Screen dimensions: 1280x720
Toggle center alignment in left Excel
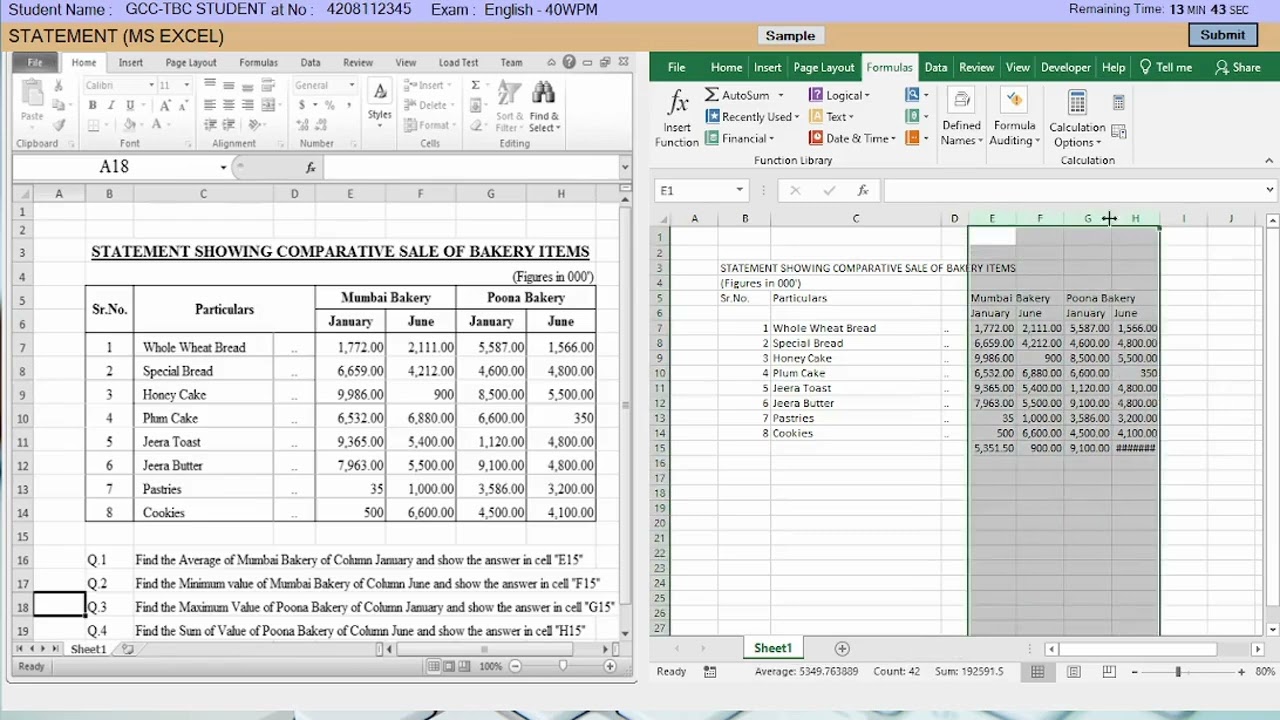[228, 105]
